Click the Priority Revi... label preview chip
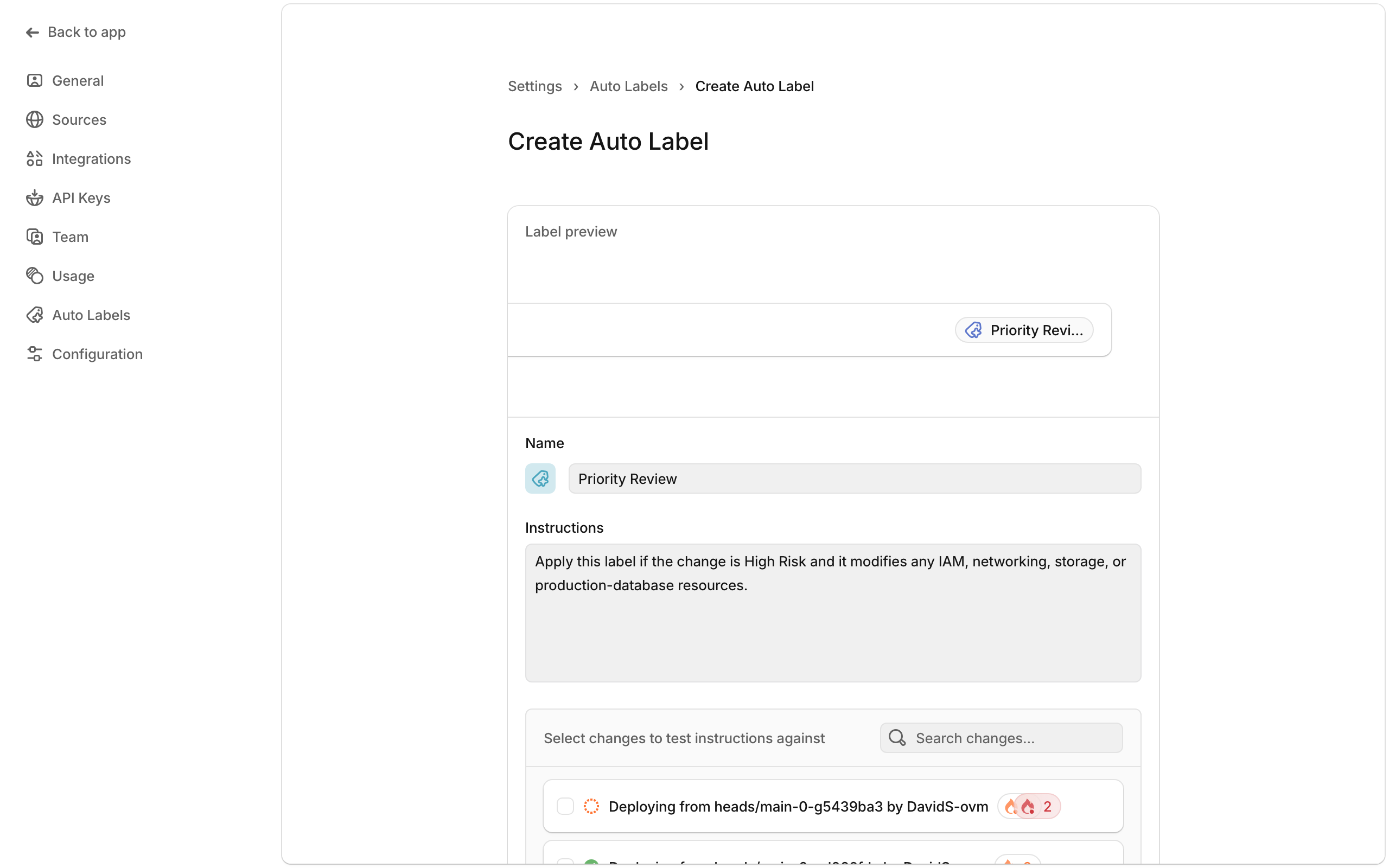Screen dimensions: 1389x868 1023,330
